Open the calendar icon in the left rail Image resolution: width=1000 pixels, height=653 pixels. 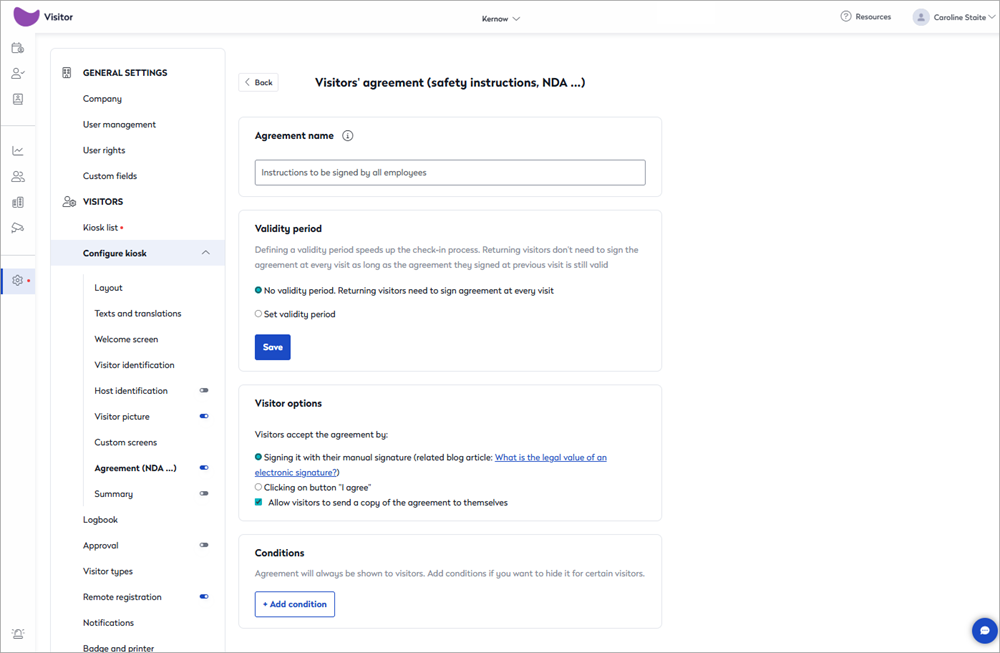(x=17, y=48)
